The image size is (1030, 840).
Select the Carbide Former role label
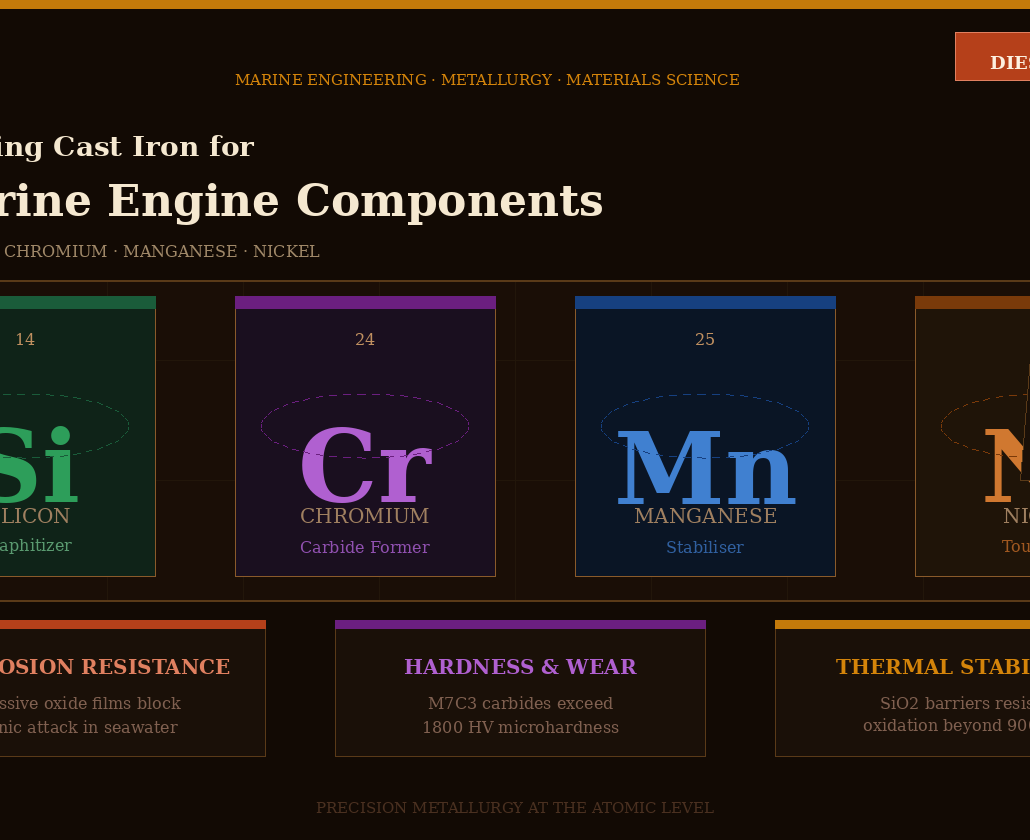[x=365, y=547]
